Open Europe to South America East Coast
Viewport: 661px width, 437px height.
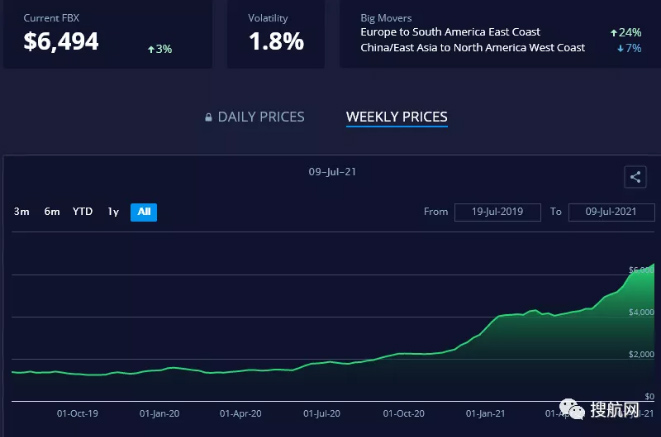tap(450, 33)
